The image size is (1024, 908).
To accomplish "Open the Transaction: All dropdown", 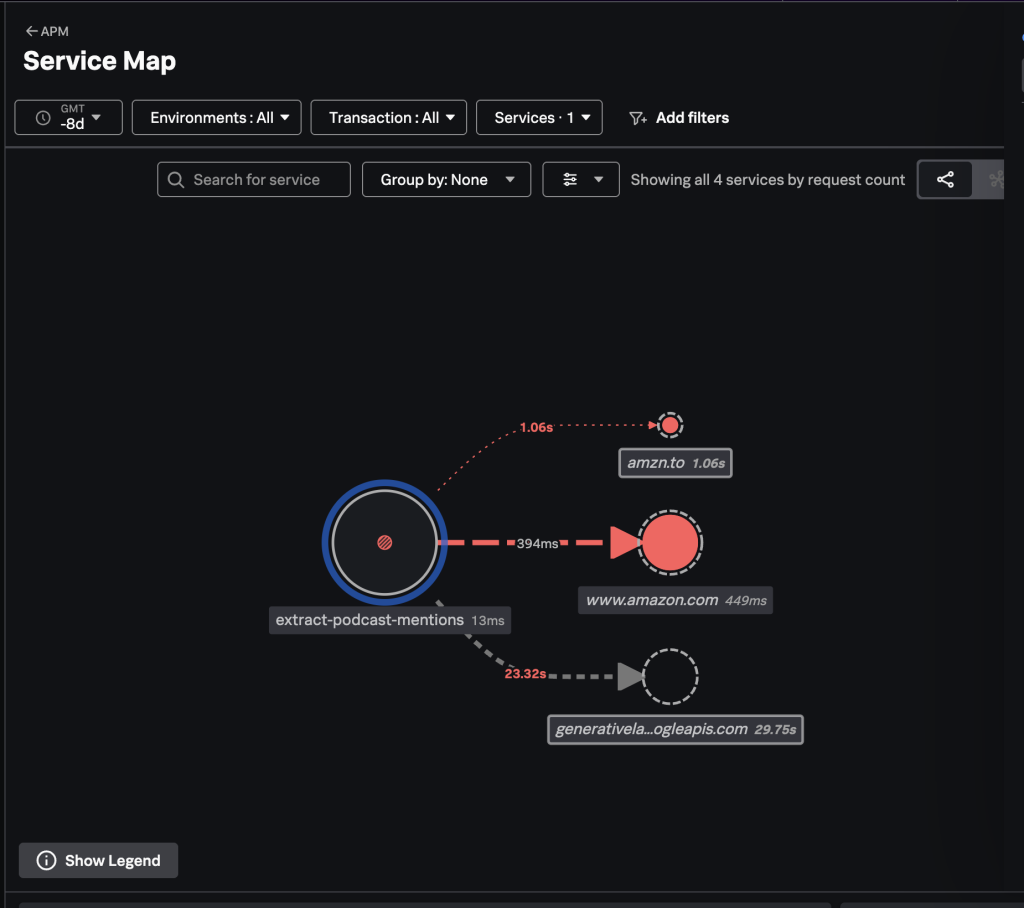I will (389, 118).
